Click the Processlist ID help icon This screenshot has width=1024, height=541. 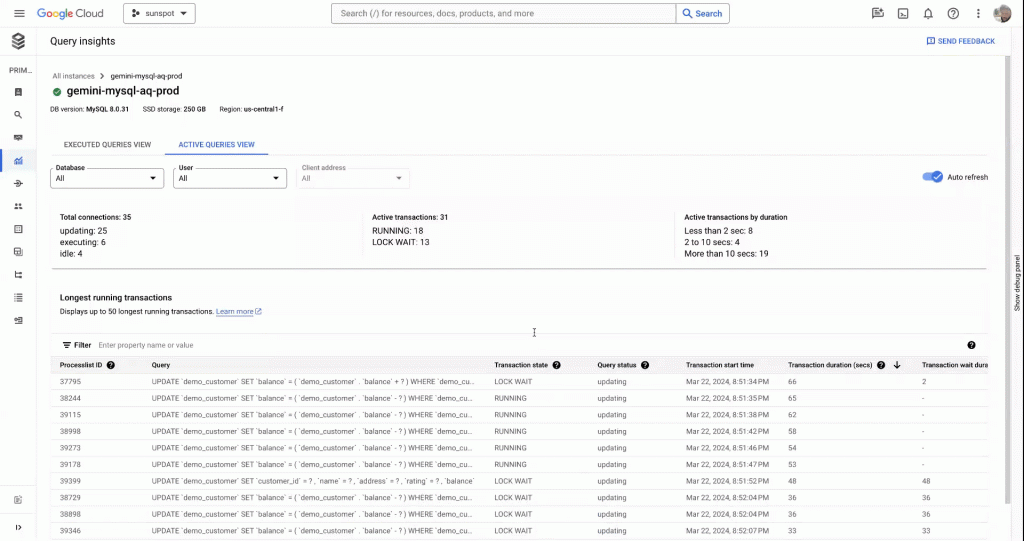pyautogui.click(x=110, y=365)
